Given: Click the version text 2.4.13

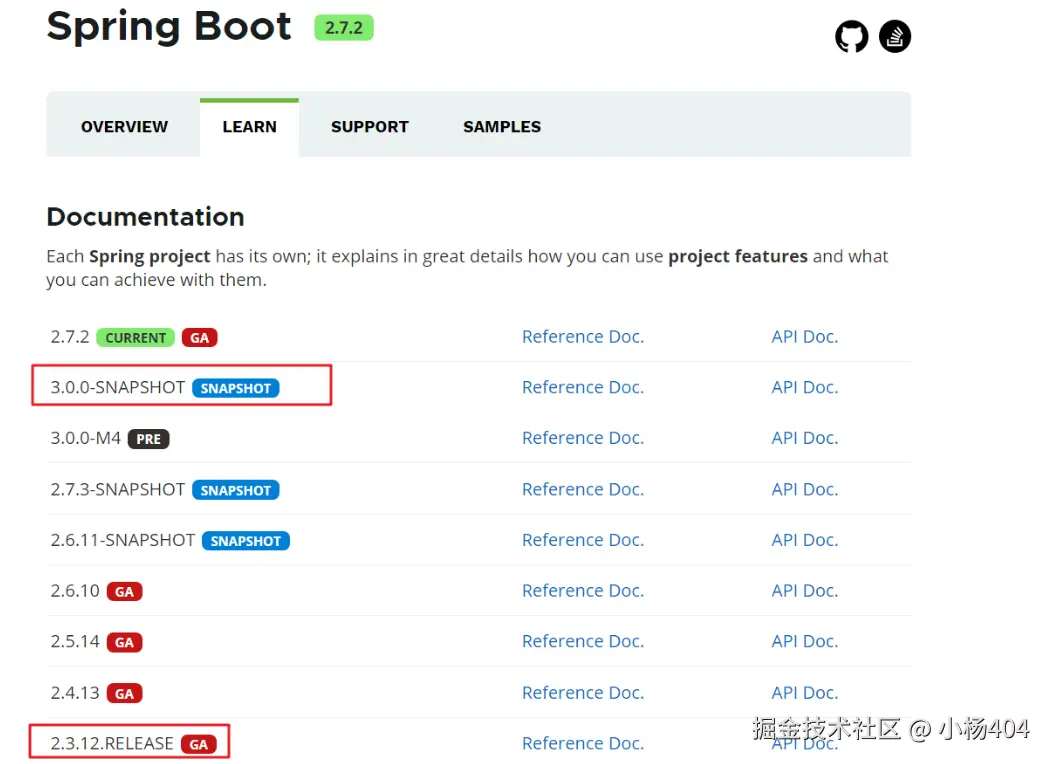Looking at the screenshot, I should (75, 692).
